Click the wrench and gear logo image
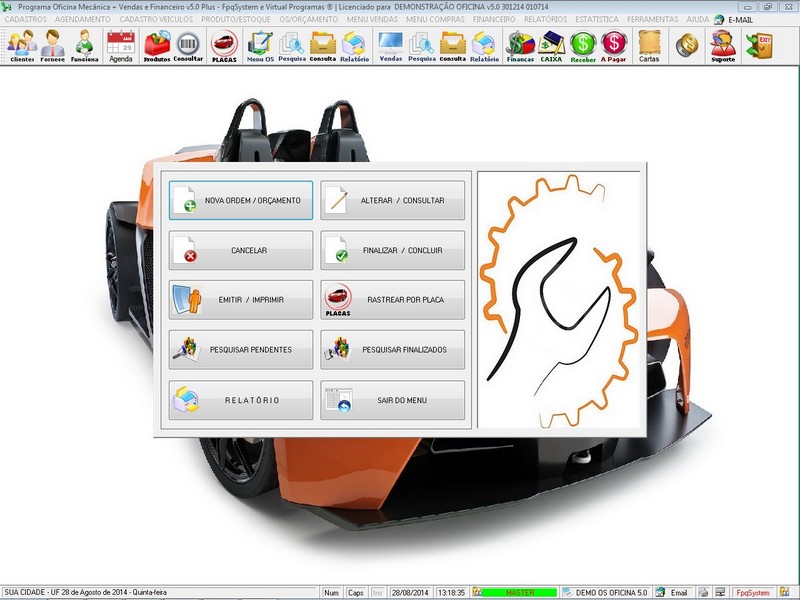Viewport: 800px width, 600px height. [559, 300]
